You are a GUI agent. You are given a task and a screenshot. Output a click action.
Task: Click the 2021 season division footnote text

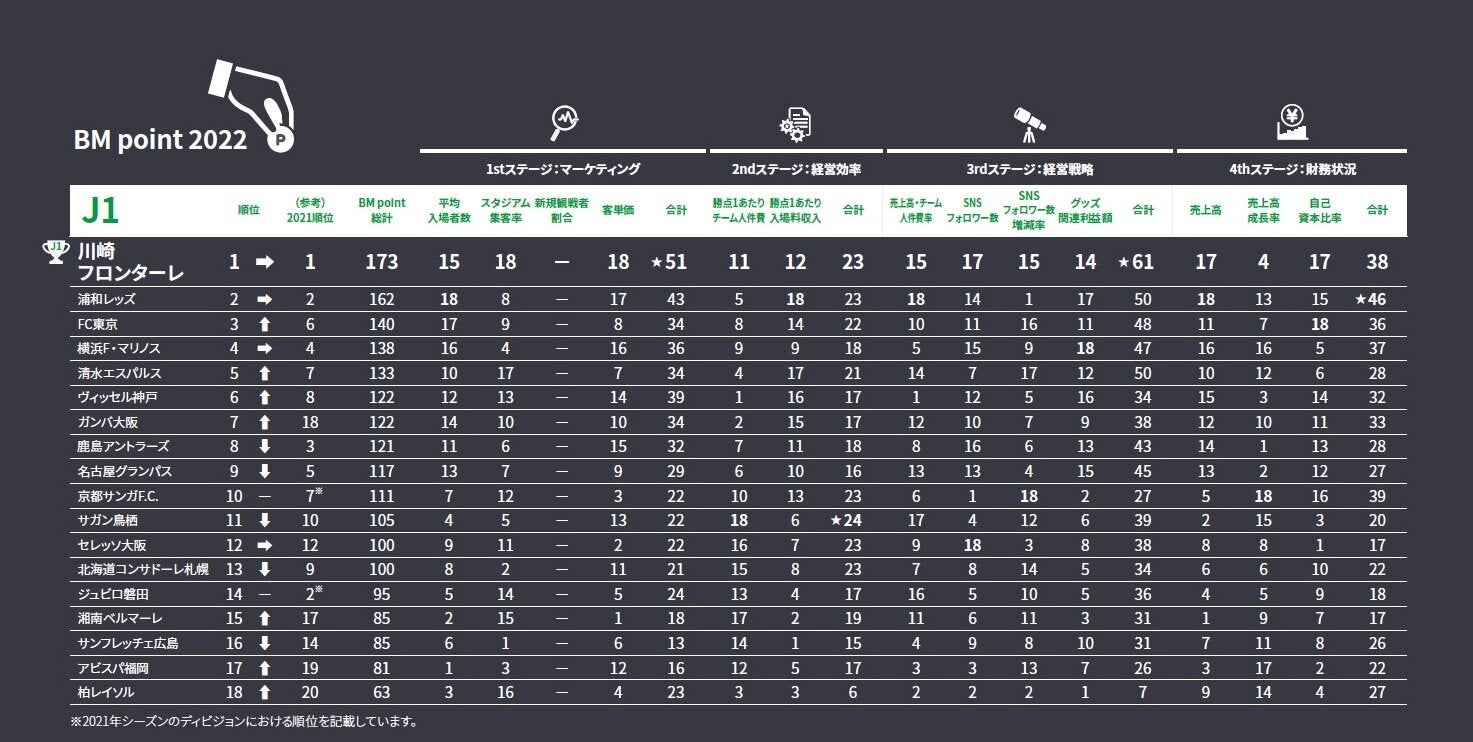(x=244, y=721)
